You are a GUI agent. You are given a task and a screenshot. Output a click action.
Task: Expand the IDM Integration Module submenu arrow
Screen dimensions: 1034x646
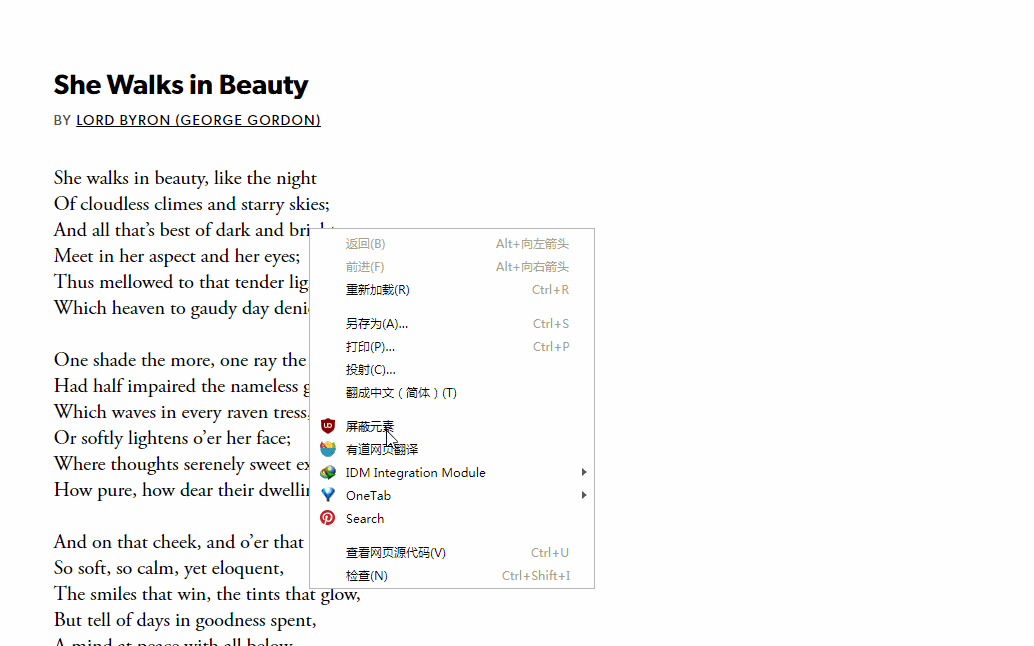(x=583, y=473)
